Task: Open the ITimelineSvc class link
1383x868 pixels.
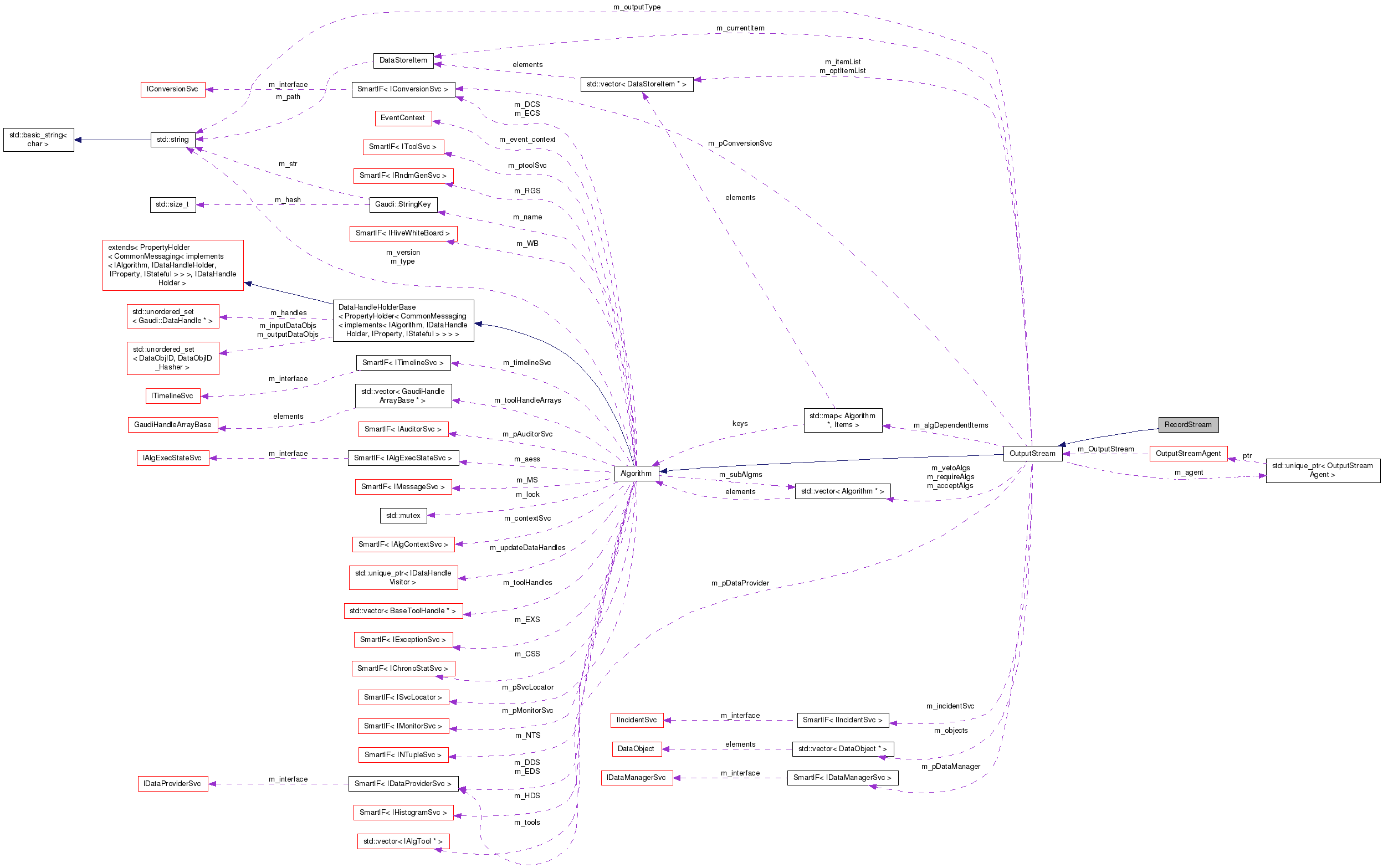Action: pyautogui.click(x=172, y=396)
